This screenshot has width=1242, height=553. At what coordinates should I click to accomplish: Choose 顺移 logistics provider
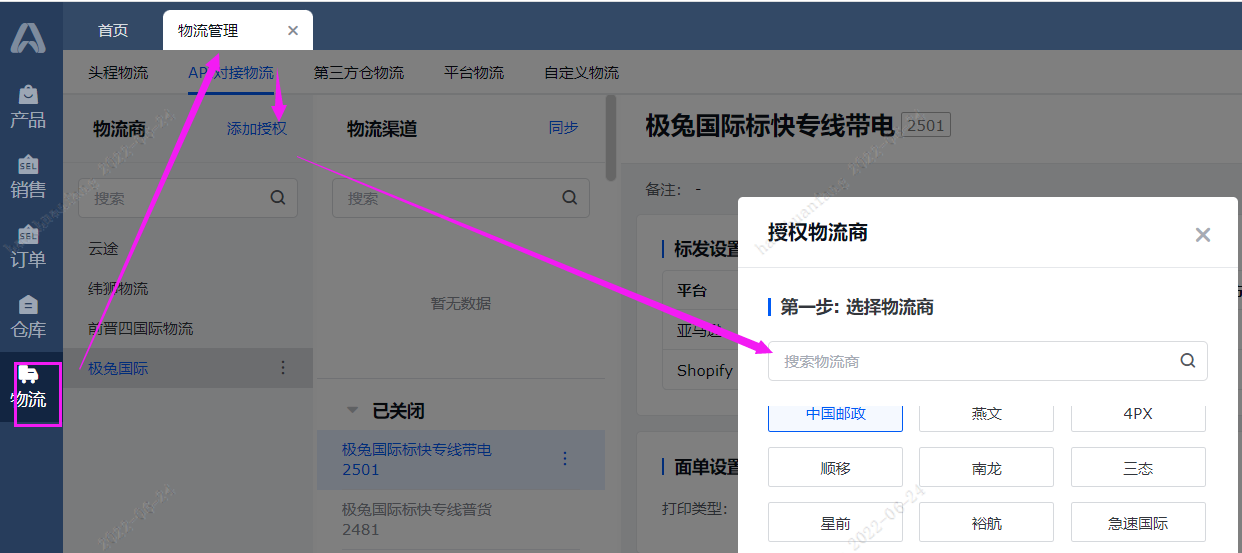tap(836, 467)
